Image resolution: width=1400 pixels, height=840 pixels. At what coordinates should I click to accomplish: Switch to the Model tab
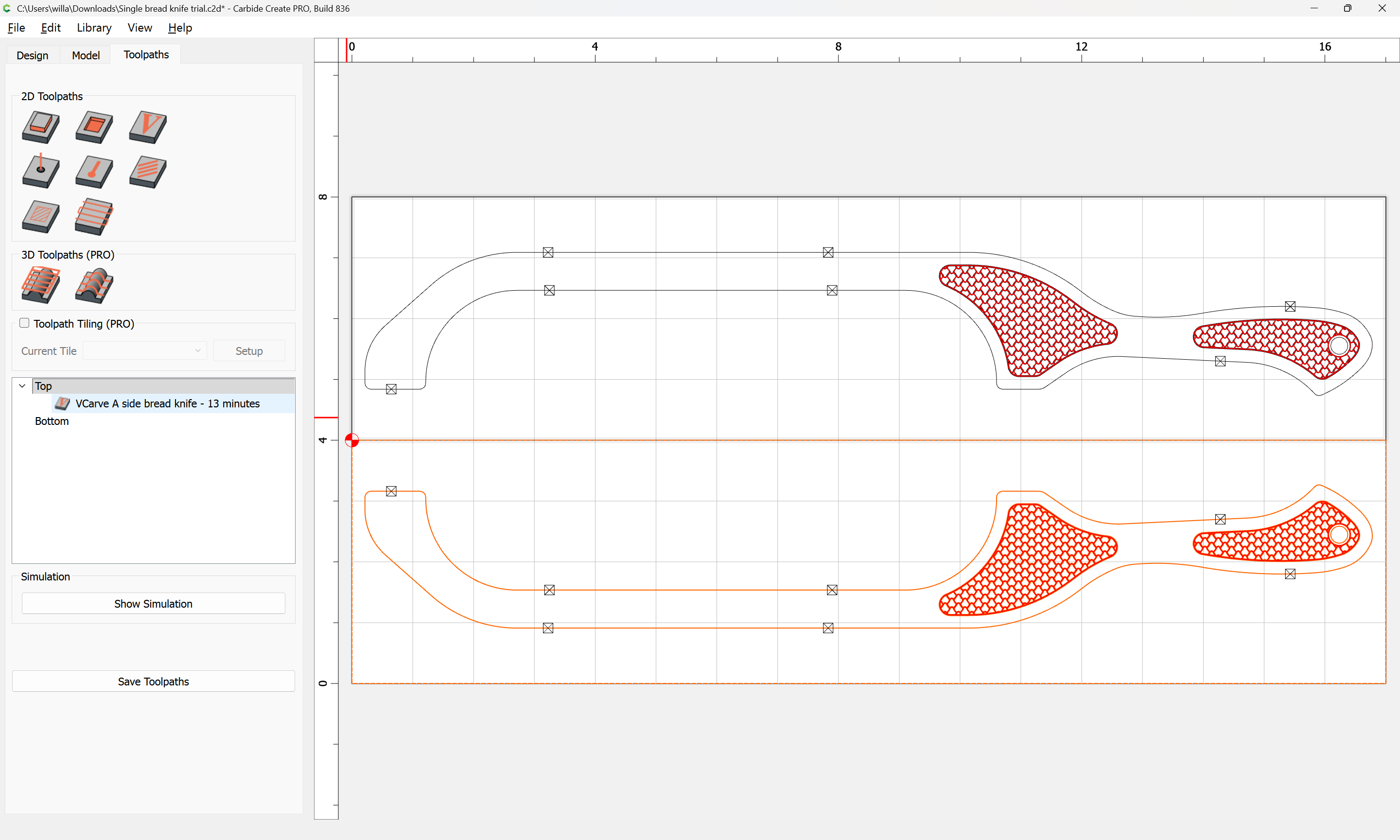[x=86, y=55]
